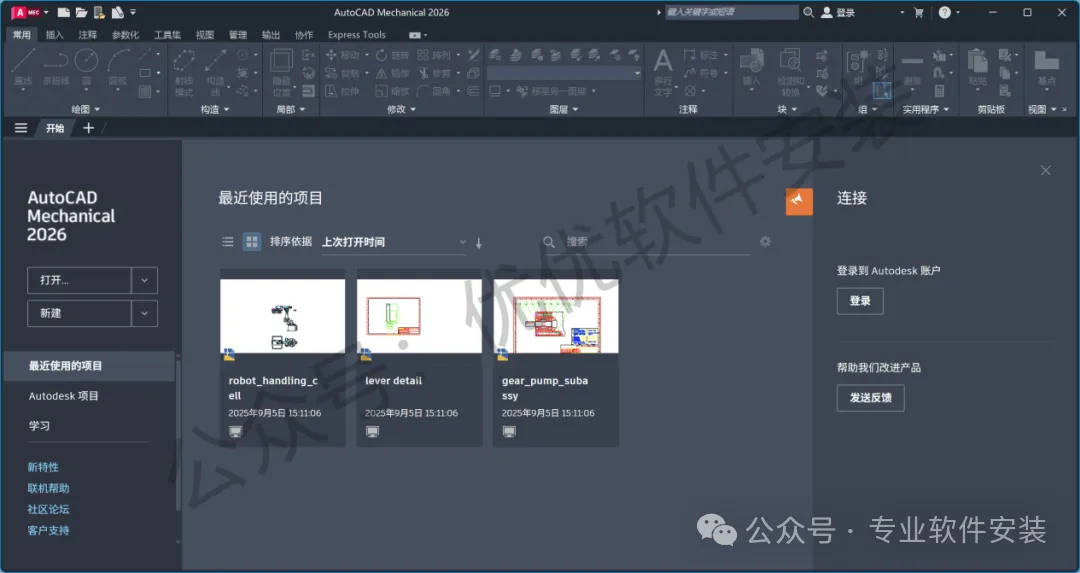This screenshot has height=573, width=1080.
Task: Click the Open folder quick access icon
Action: tap(81, 12)
